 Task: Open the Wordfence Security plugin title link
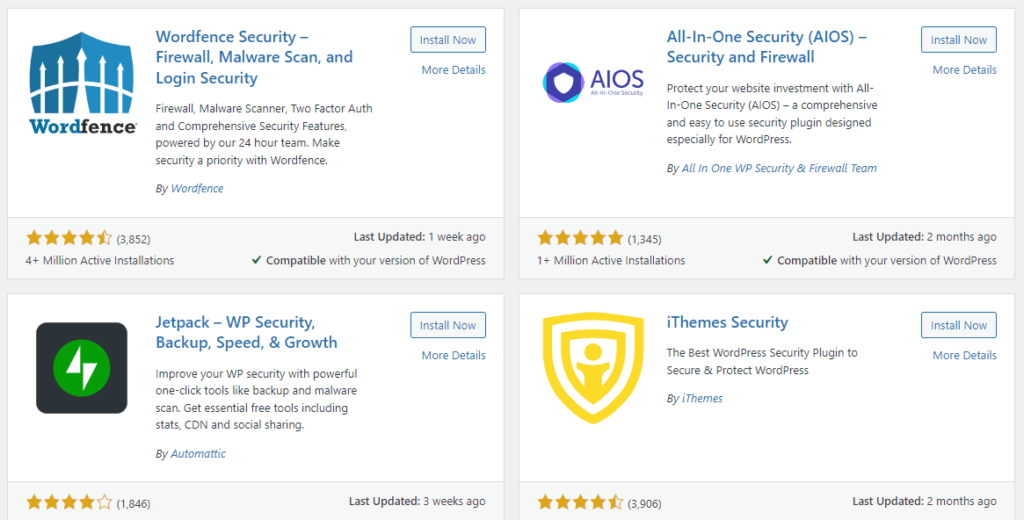coord(254,57)
